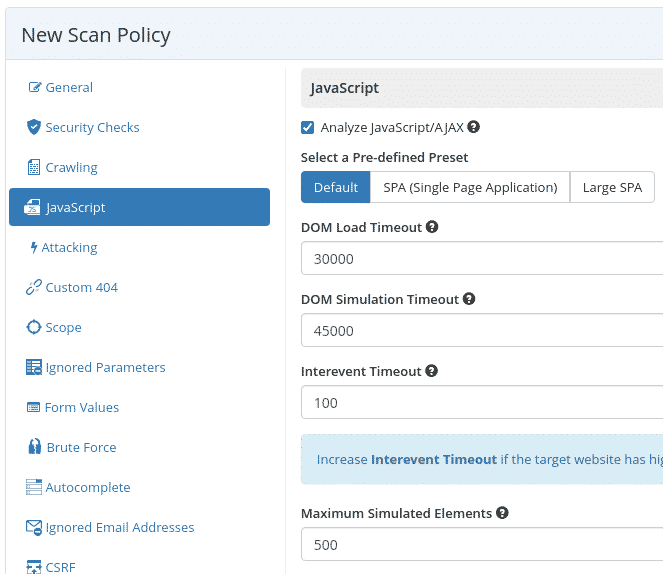Click the Maximum Simulated Elements help icon
The width and height of the screenshot is (663, 574).
(502, 513)
